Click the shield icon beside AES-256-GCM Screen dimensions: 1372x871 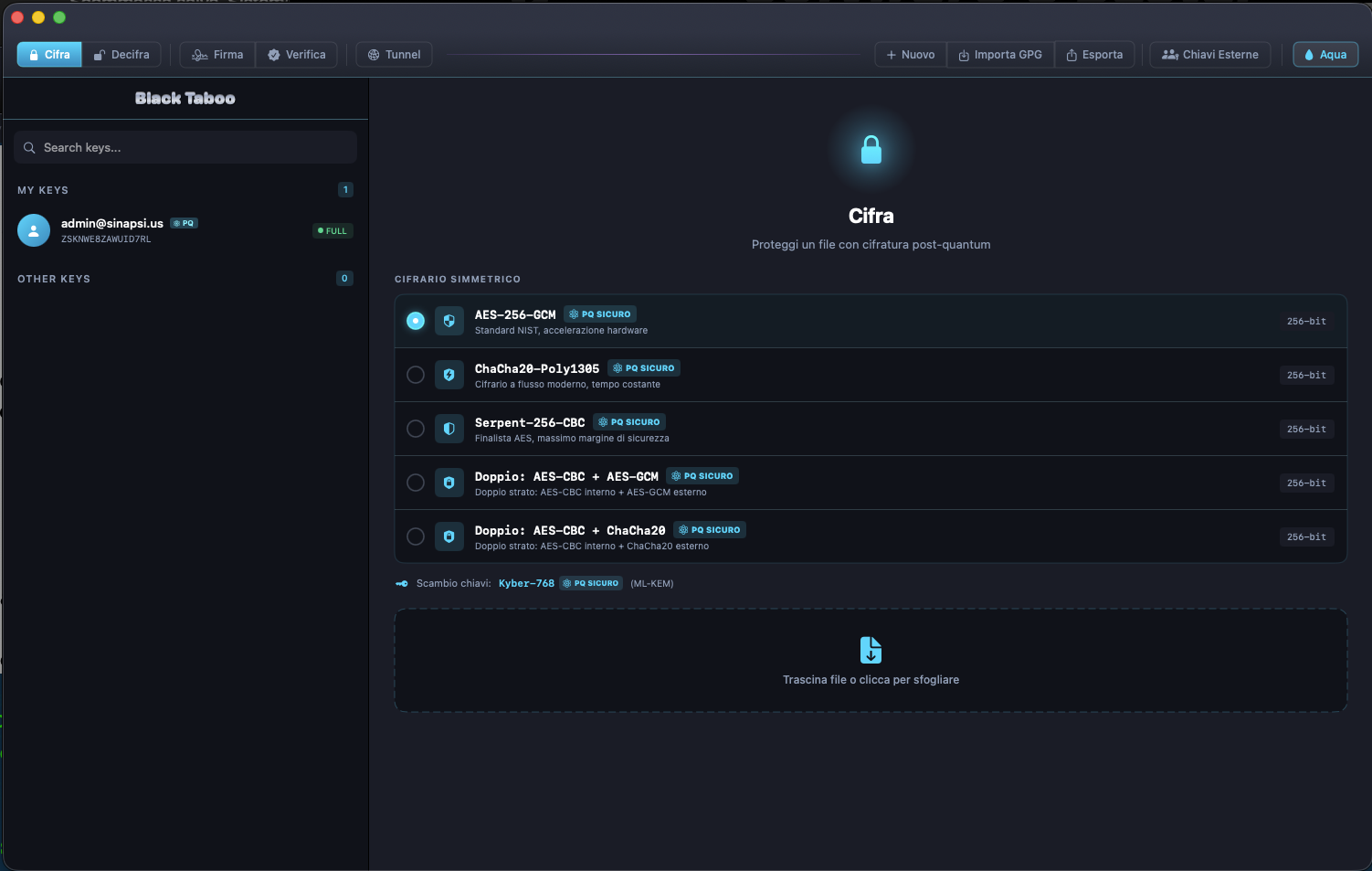pos(449,321)
